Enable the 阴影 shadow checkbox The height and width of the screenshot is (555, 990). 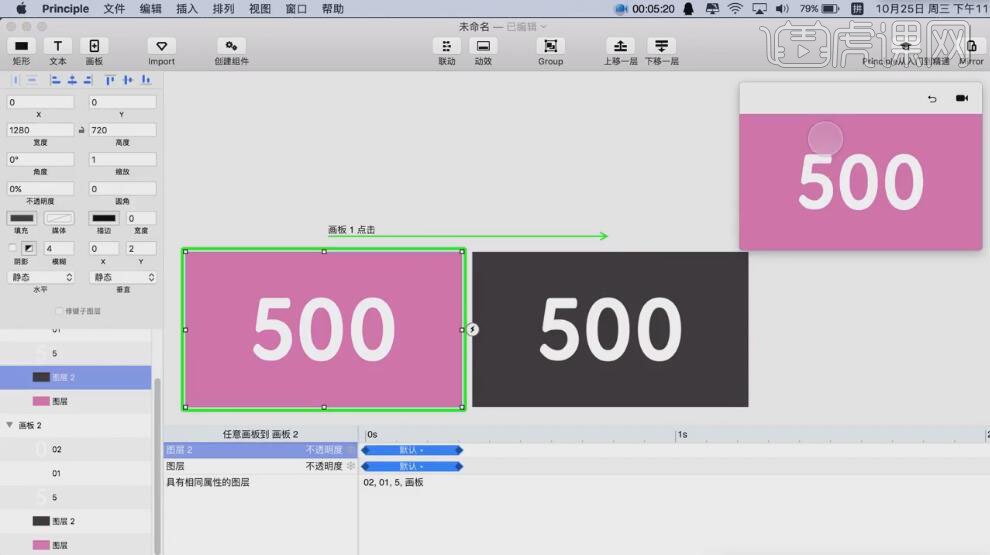click(12, 248)
